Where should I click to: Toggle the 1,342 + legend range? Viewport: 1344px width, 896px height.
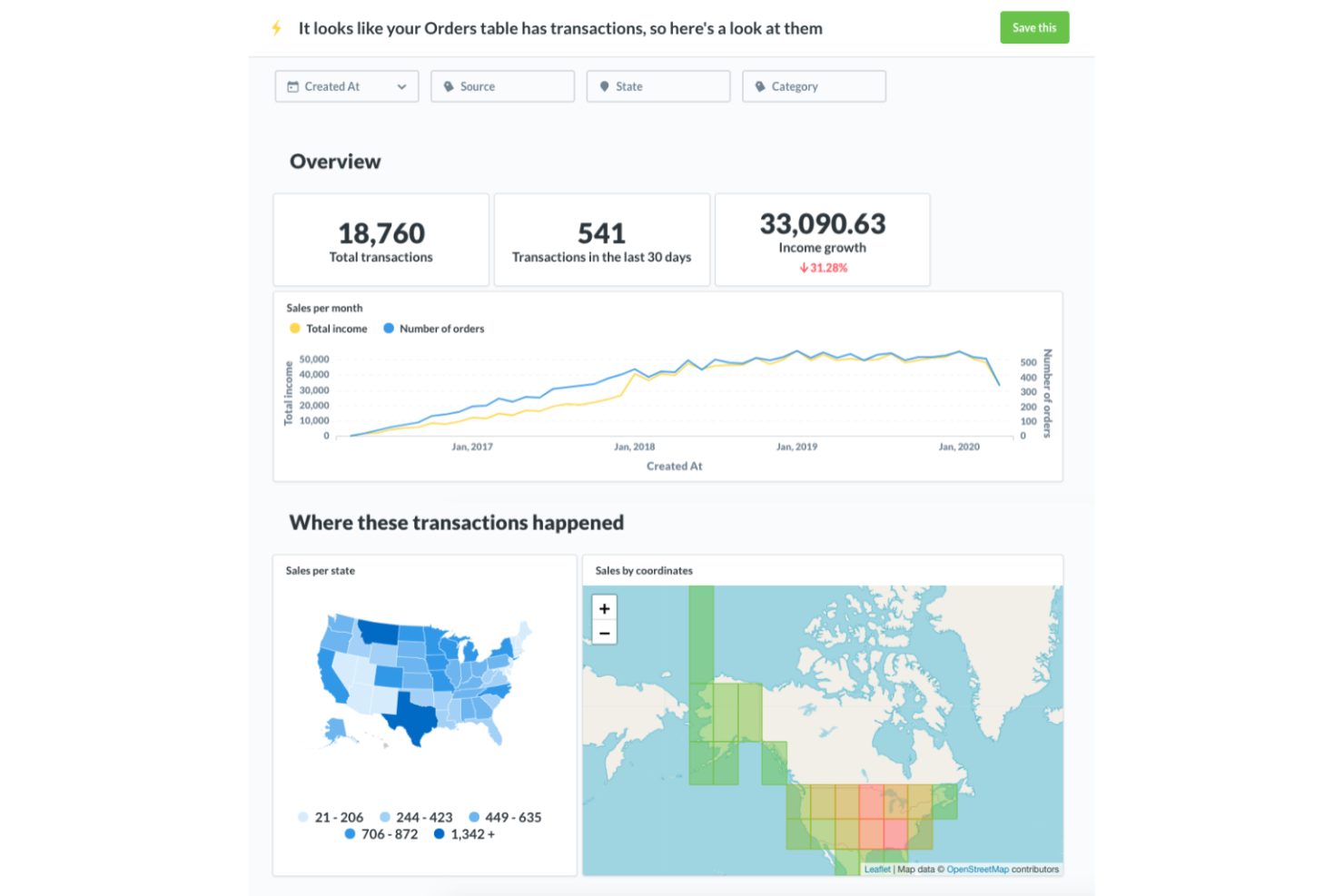[464, 834]
